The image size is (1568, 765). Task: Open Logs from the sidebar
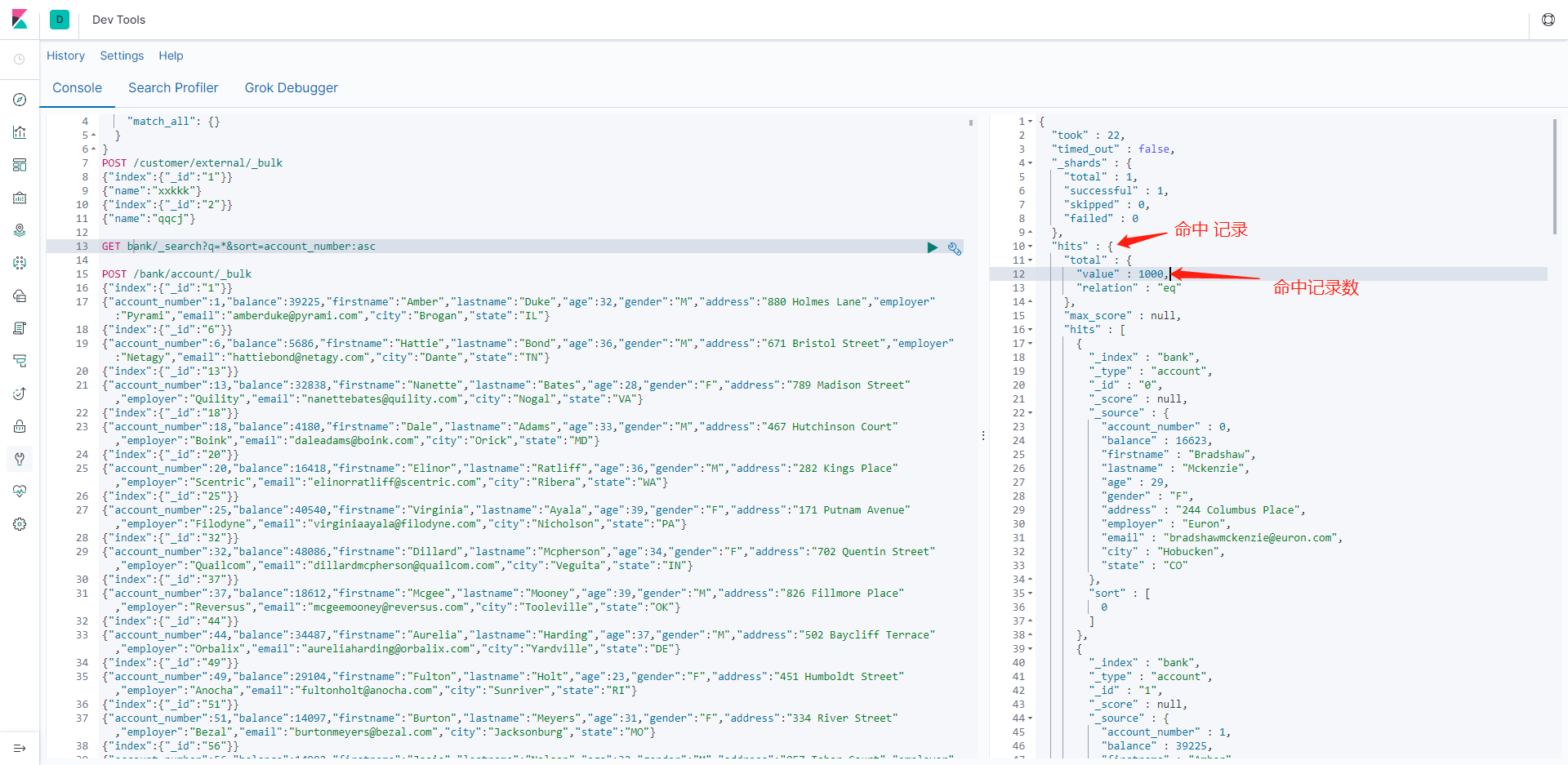click(x=20, y=328)
